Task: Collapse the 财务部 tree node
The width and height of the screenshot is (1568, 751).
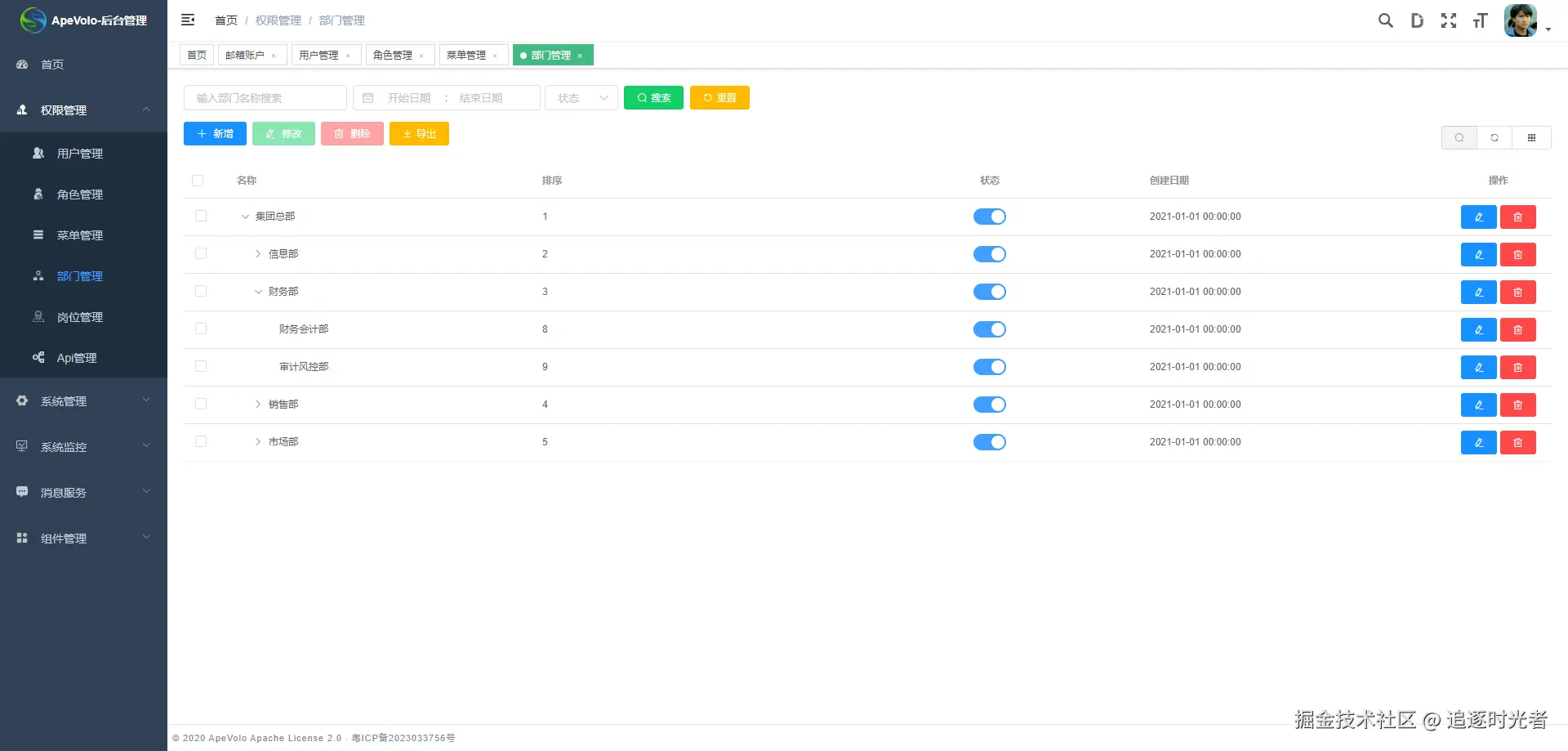Action: coord(258,292)
